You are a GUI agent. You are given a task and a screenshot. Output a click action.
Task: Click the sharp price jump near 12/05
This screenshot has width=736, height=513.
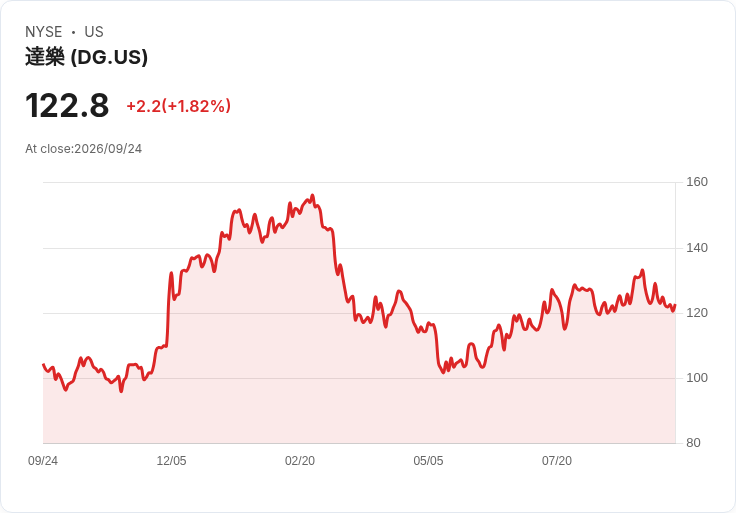click(169, 310)
